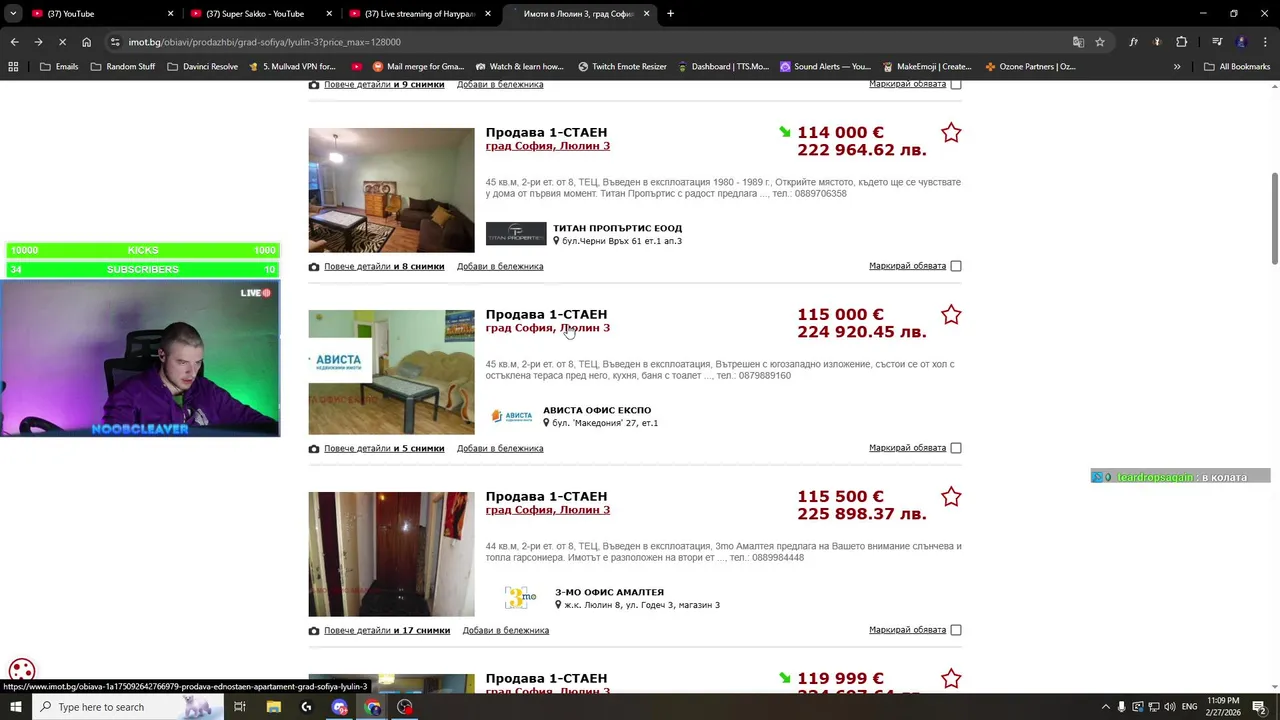Screen dimensions: 1280x720
Task: Open notification center in system tray
Action: (x=1259, y=707)
